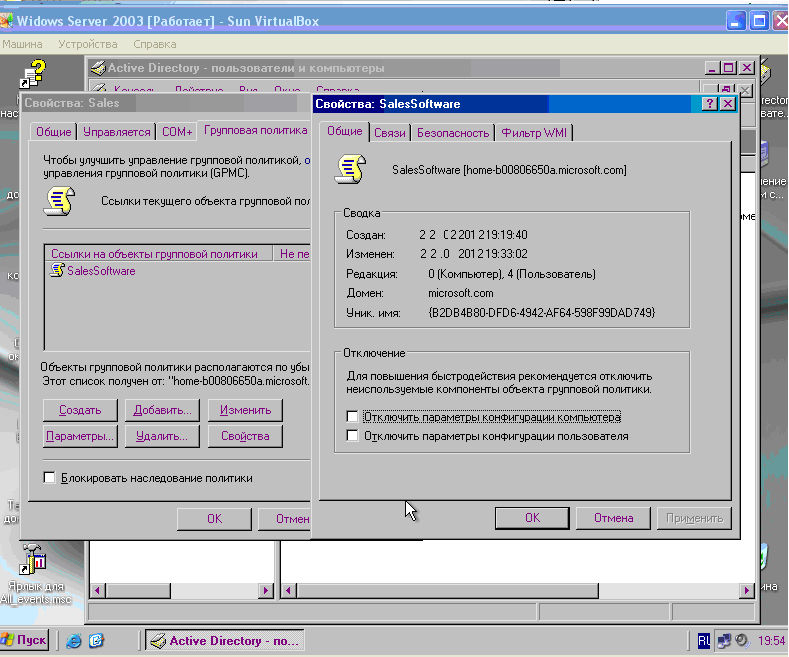789x657 pixels.
Task: Click the unique name GUID value text
Action: [541, 313]
